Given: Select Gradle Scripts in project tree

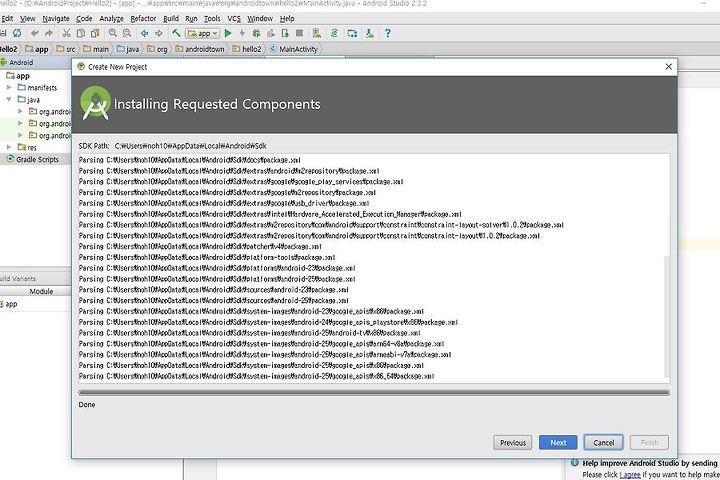Looking at the screenshot, I should click(33, 159).
